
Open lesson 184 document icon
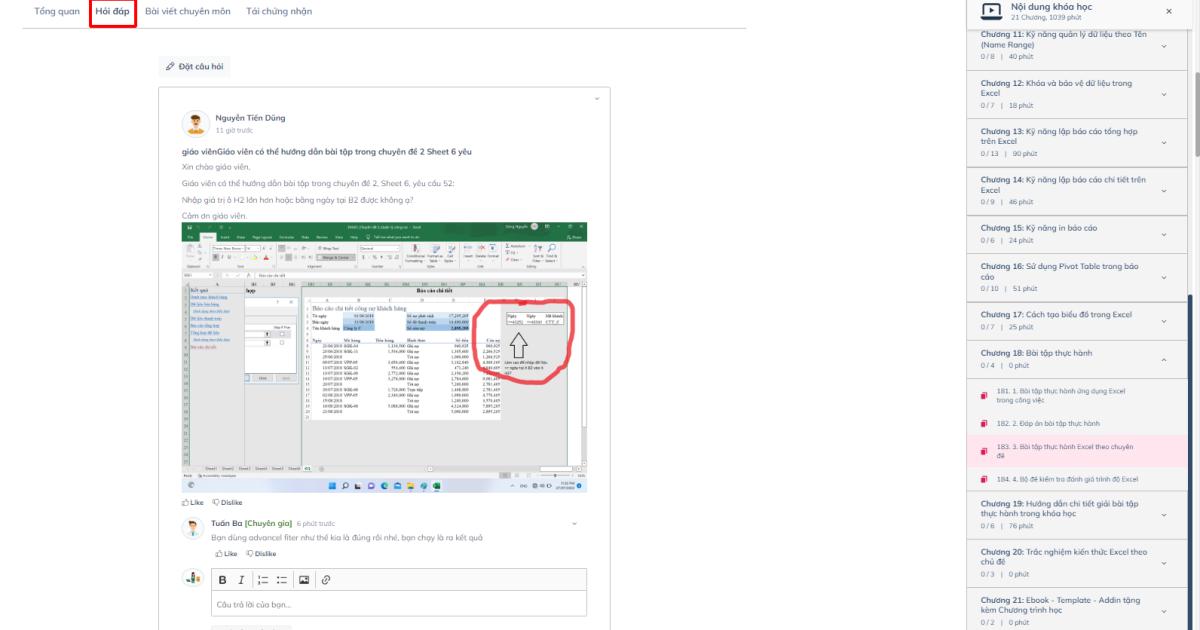point(984,479)
